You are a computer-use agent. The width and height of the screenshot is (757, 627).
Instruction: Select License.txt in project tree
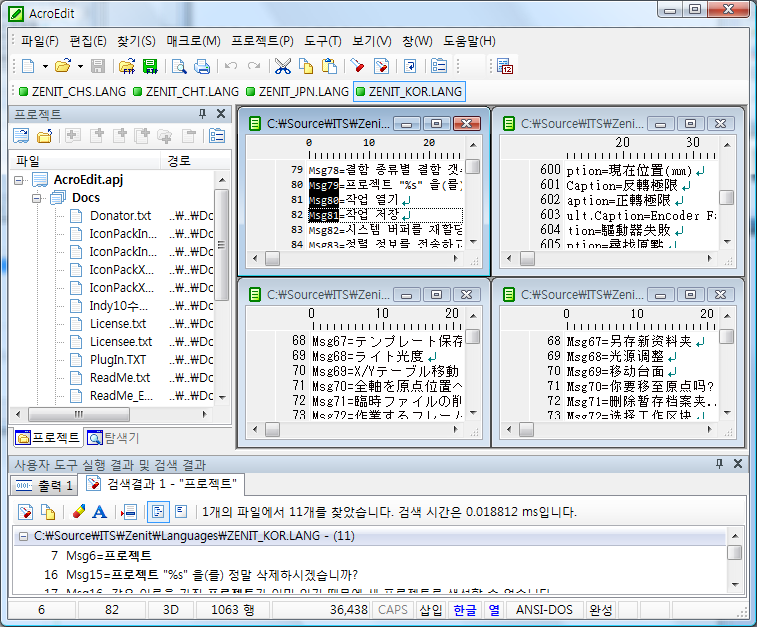(x=118, y=324)
